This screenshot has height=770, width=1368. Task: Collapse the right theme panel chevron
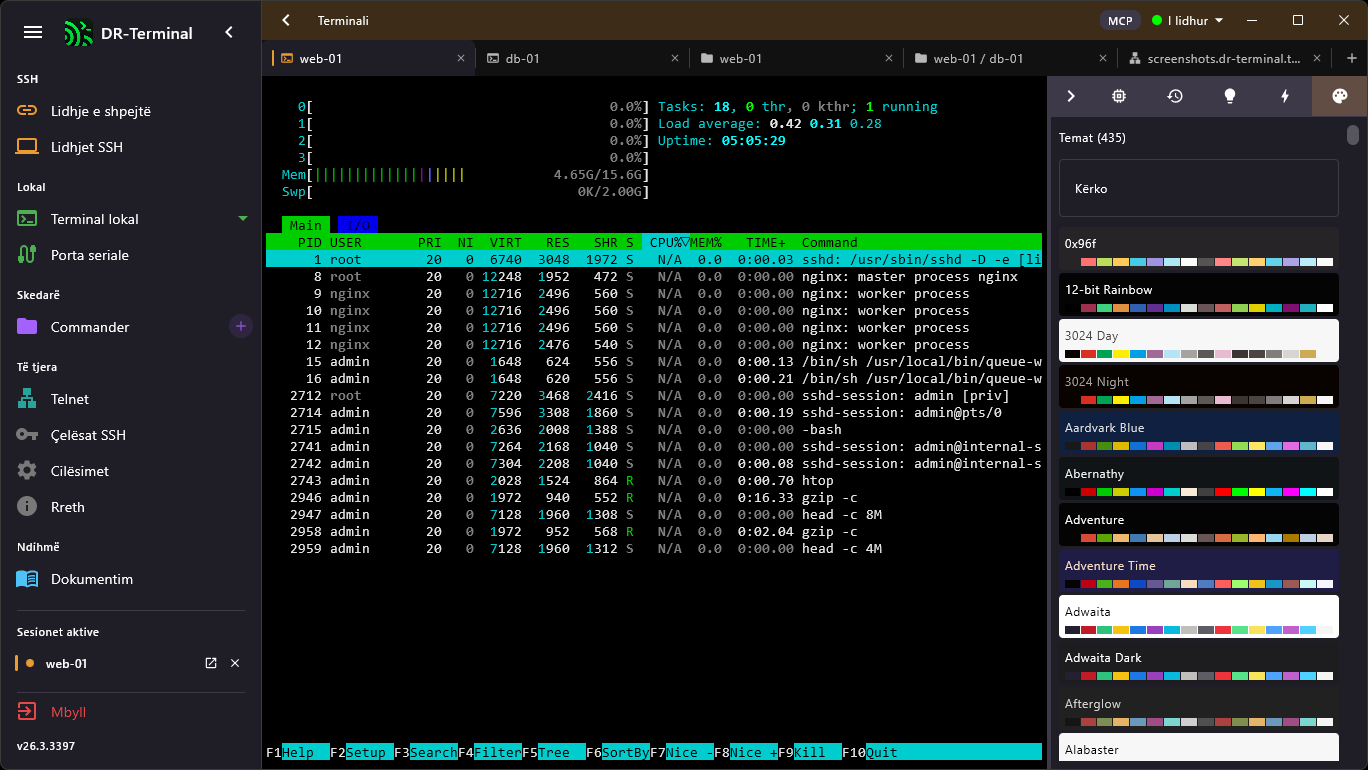point(1070,96)
